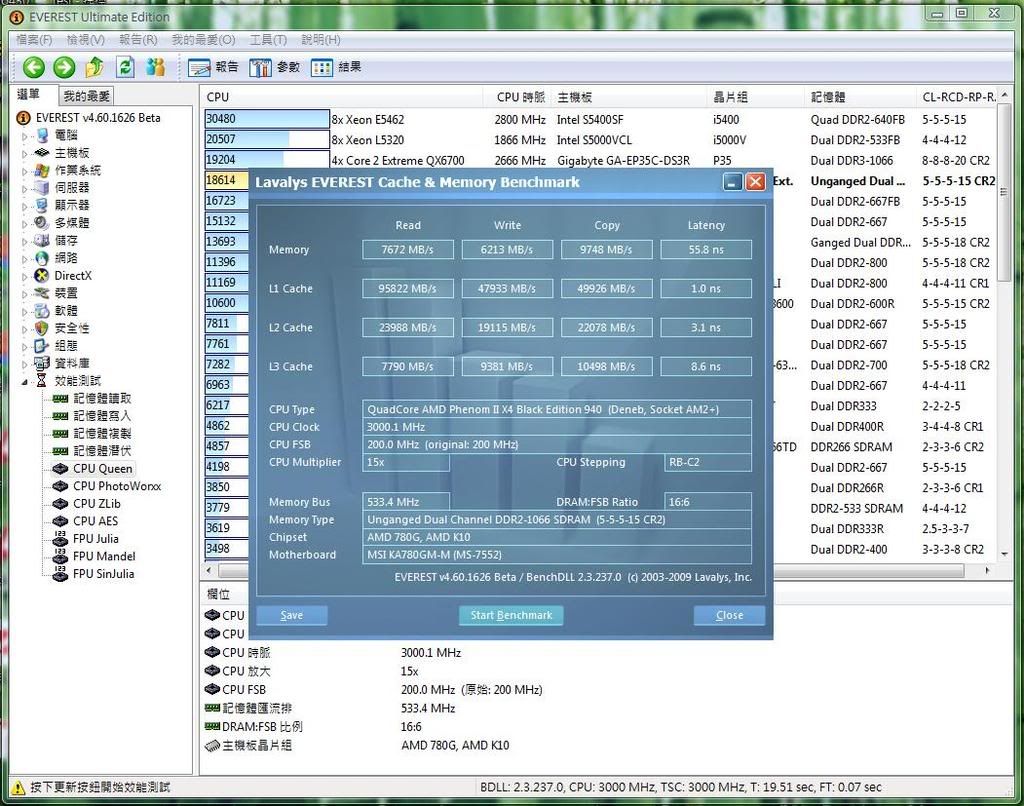
Task: Open the 工具(T) menu
Action: 268,40
